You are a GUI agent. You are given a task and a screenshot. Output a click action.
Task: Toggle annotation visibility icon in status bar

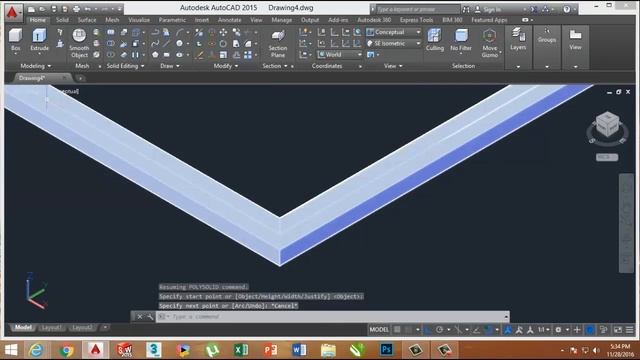click(x=507, y=329)
